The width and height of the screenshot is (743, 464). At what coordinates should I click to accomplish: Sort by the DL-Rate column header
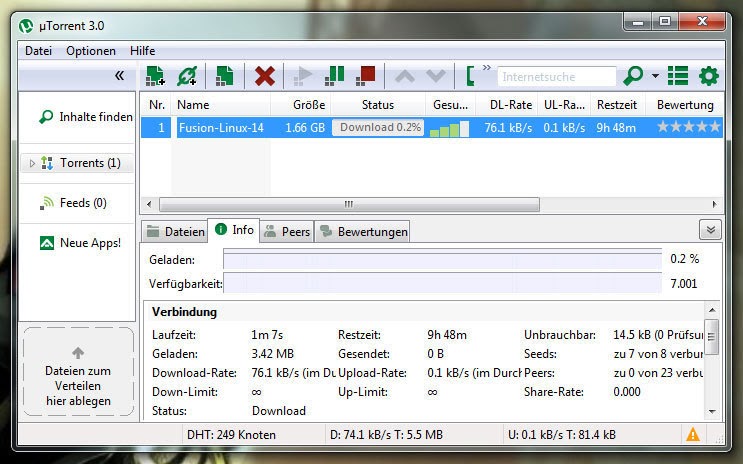click(507, 105)
